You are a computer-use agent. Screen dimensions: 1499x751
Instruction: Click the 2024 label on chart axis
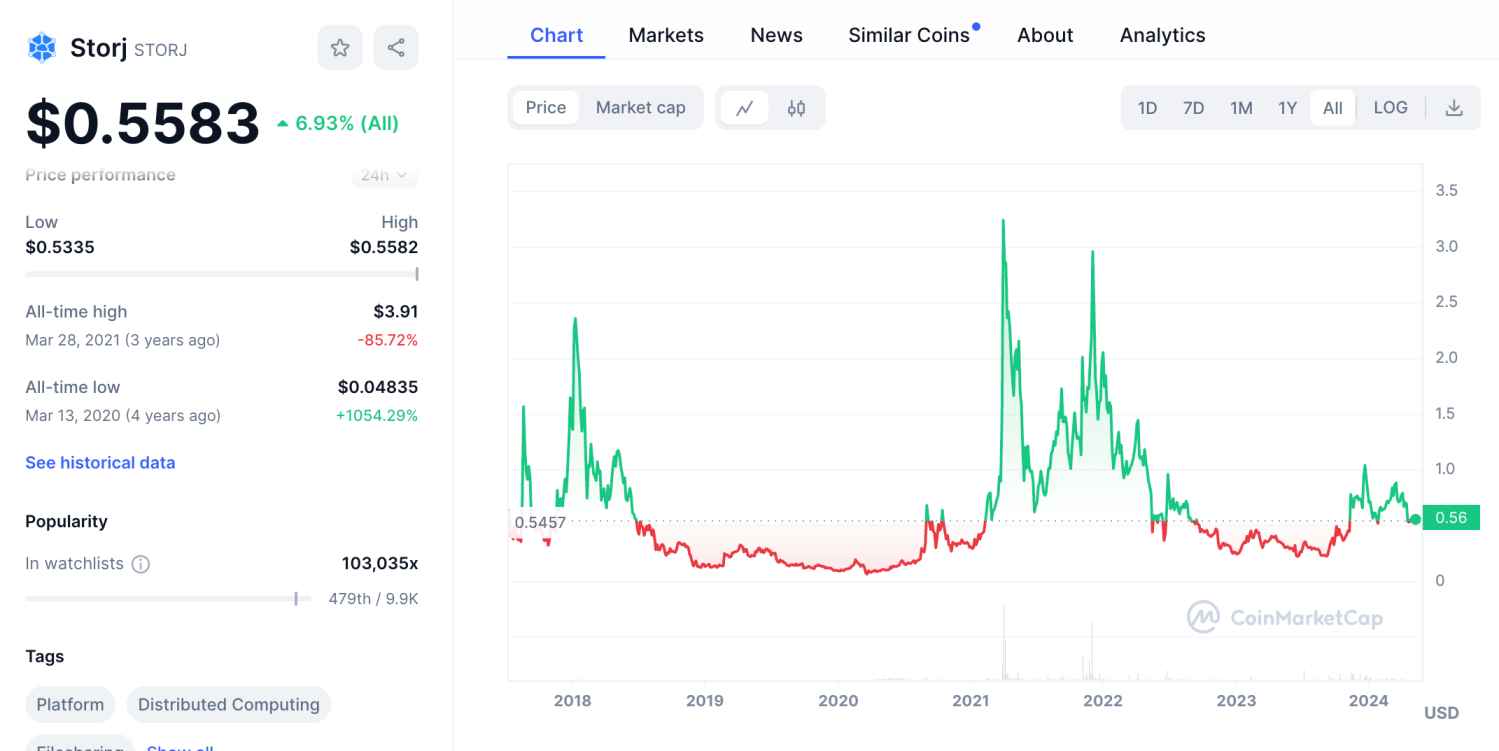1368,700
